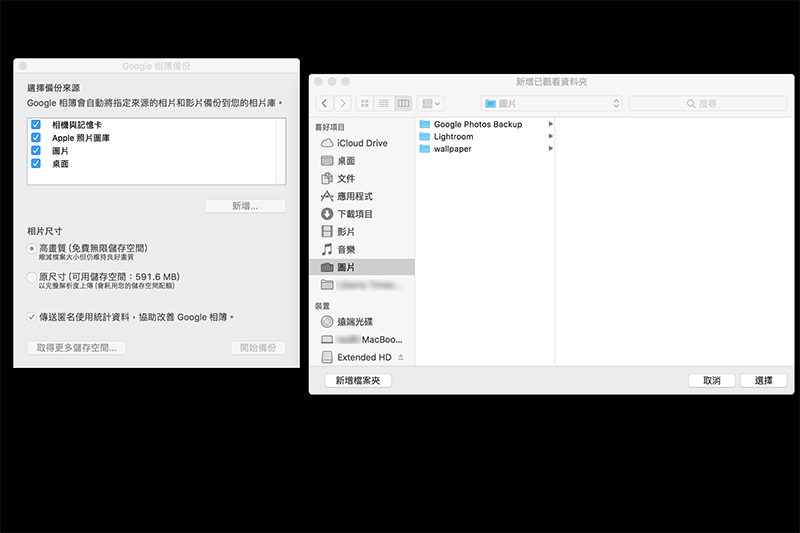The width and height of the screenshot is (800, 533).
Task: Go forward with the right arrow button
Action: coord(343,104)
